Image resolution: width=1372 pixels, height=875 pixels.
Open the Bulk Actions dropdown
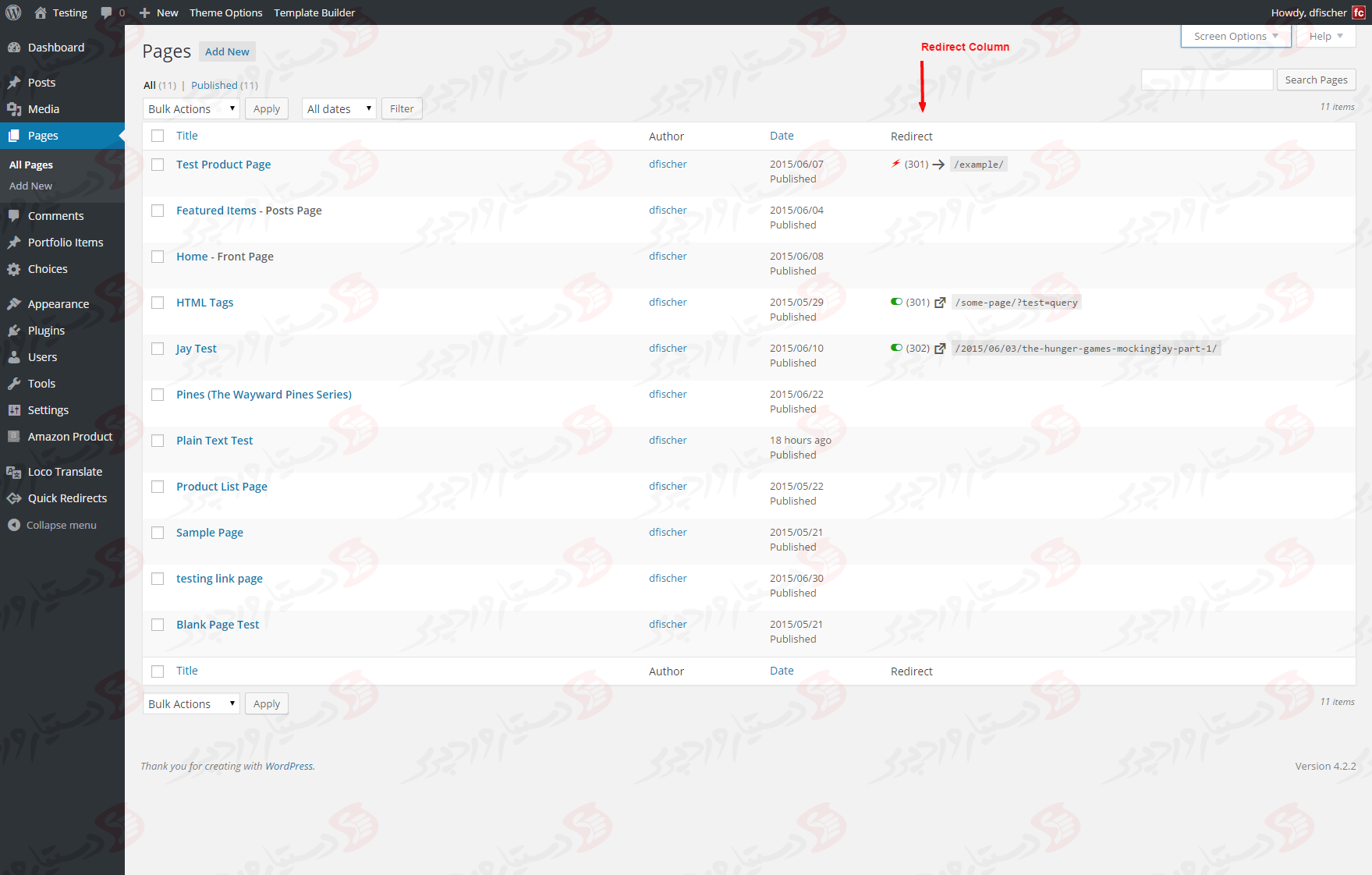190,108
